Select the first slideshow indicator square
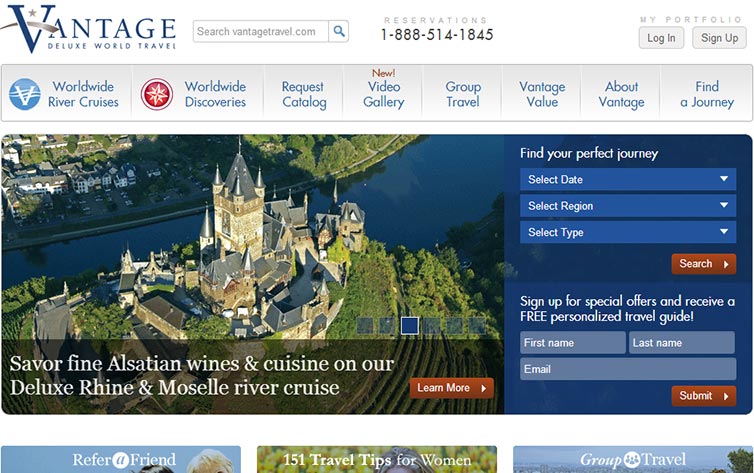 click(x=365, y=326)
